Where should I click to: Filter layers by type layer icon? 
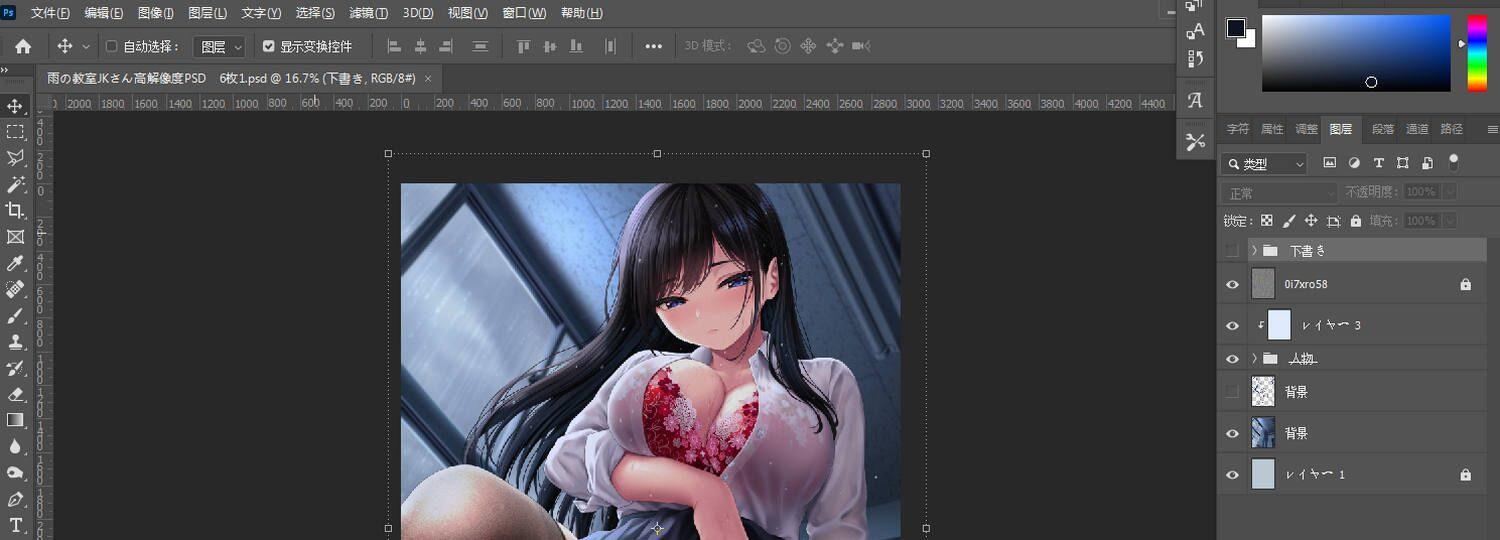click(x=1378, y=163)
